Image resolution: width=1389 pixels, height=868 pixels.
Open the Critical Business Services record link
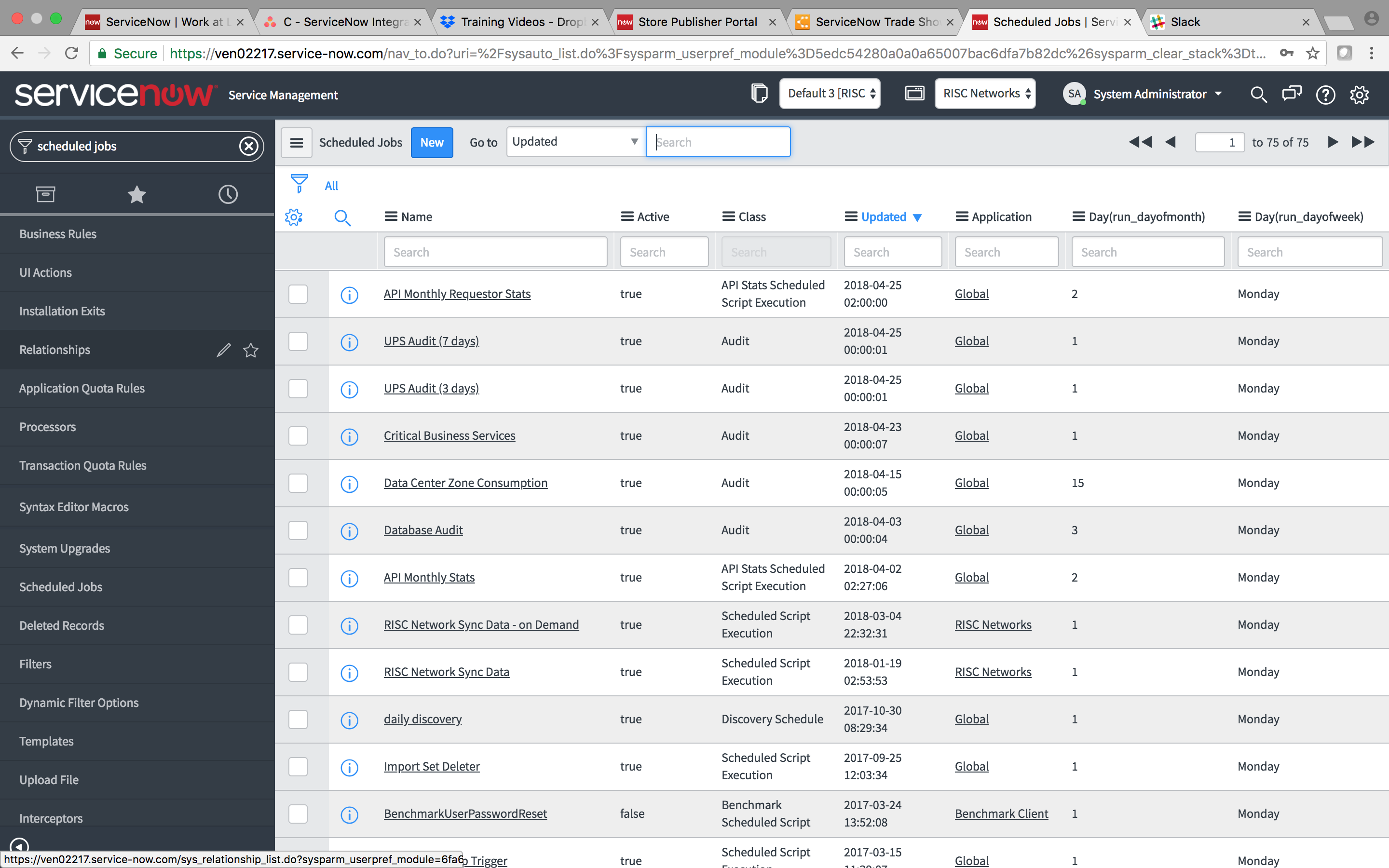point(449,436)
